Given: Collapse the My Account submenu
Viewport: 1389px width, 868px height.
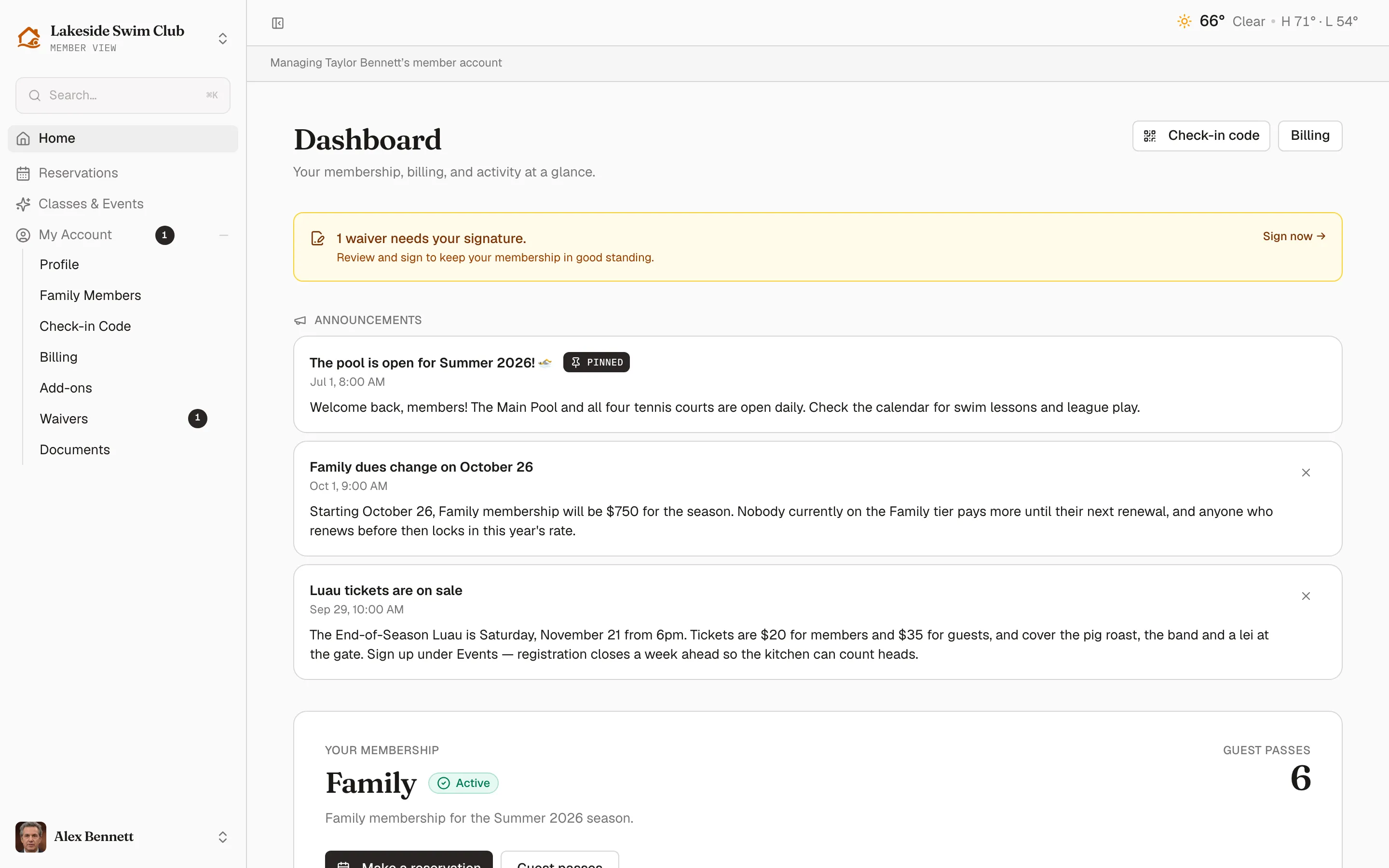Looking at the screenshot, I should click(x=224, y=235).
